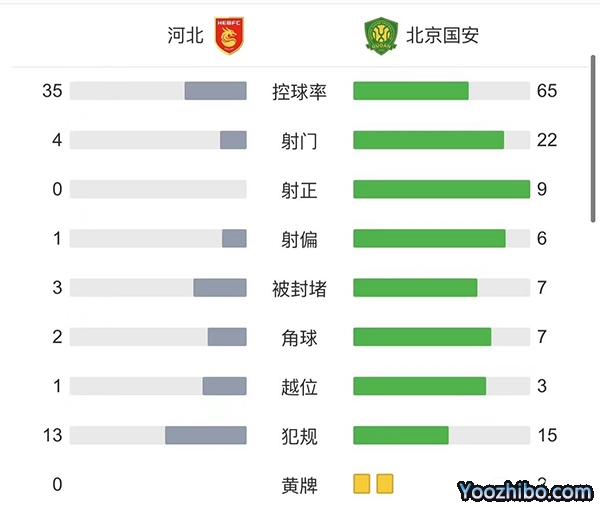
Task: Click Beijing Guoan's green possession bar
Action: [411, 91]
